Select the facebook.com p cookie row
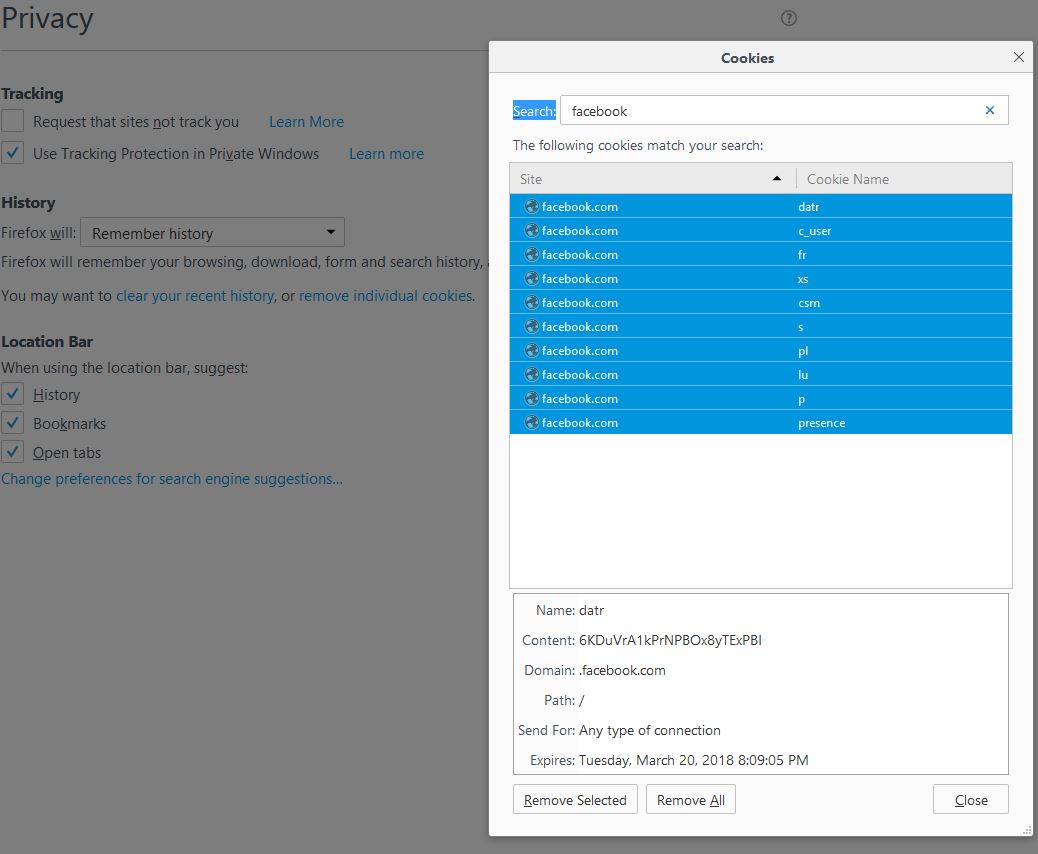 click(761, 399)
